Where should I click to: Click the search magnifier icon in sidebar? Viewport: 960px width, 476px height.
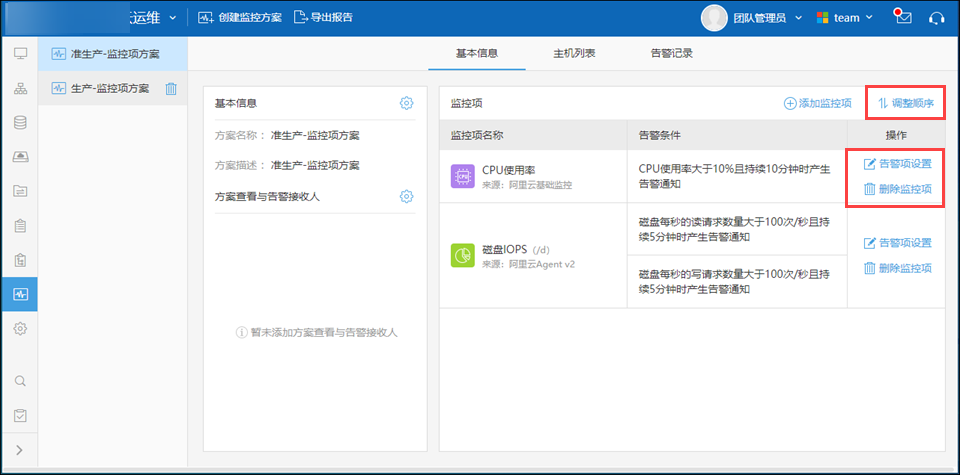[x=20, y=380]
